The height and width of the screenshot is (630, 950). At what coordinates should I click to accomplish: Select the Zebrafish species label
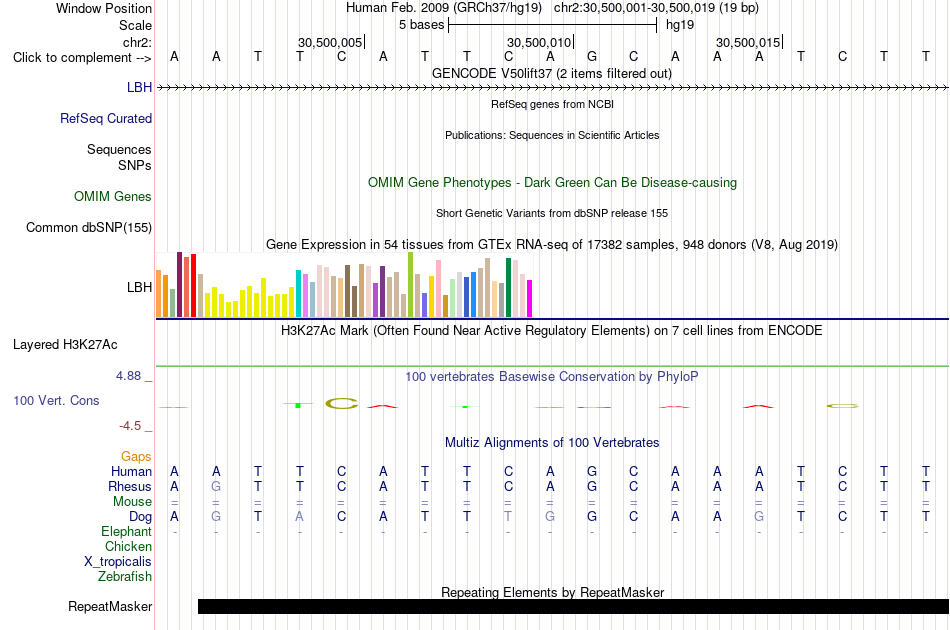125,576
